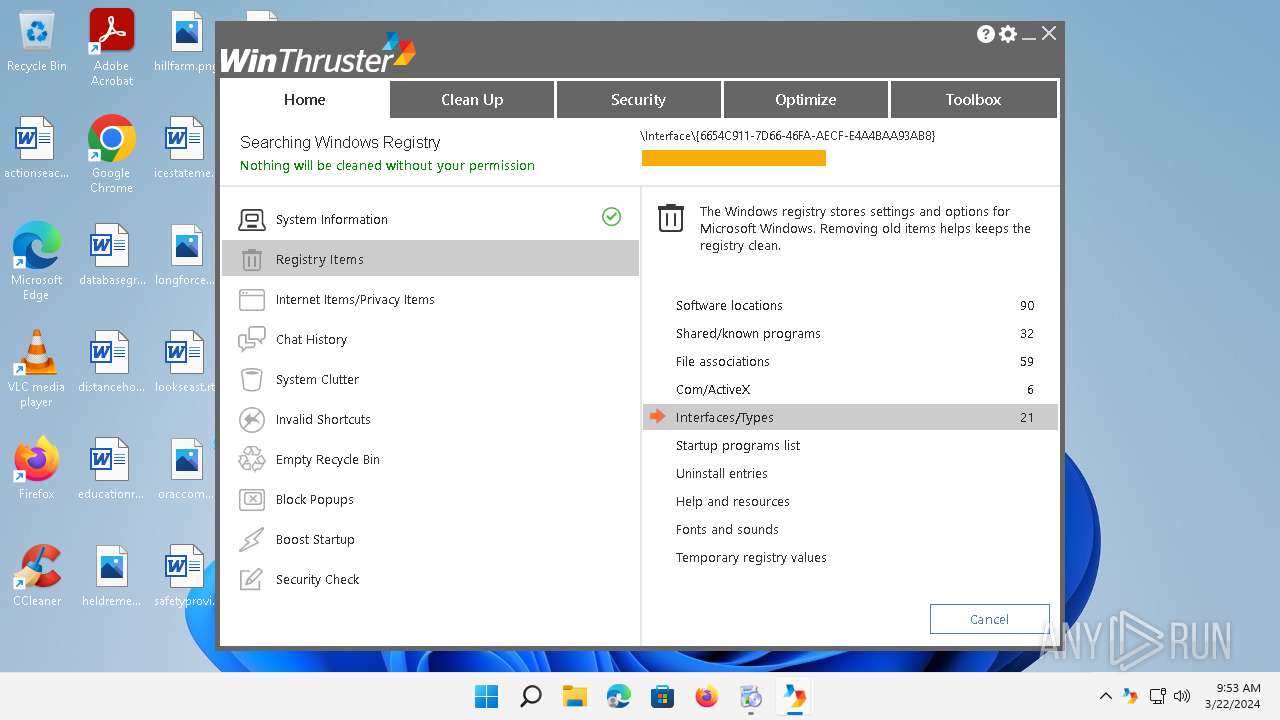This screenshot has height=720, width=1280.
Task: Select the Google Chrome desktop shortcut
Action: (x=111, y=154)
